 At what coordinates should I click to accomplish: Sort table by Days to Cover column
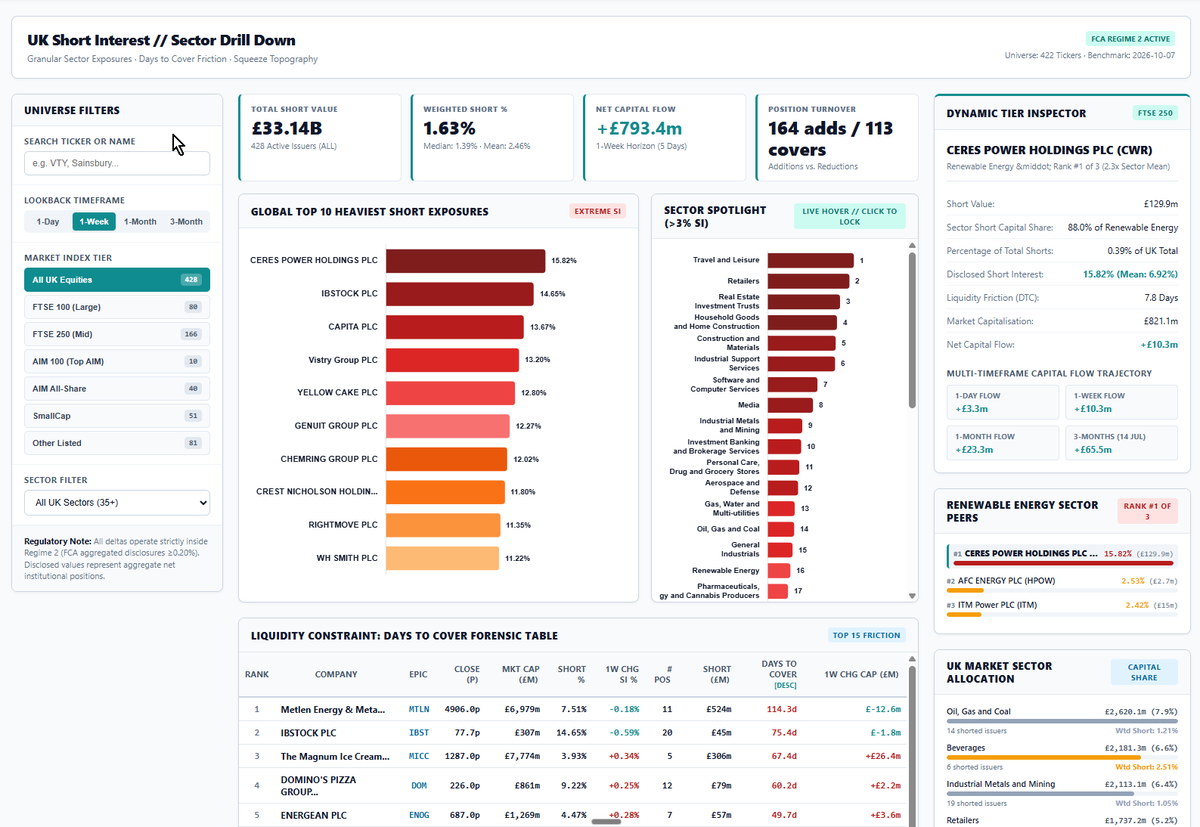click(778, 674)
